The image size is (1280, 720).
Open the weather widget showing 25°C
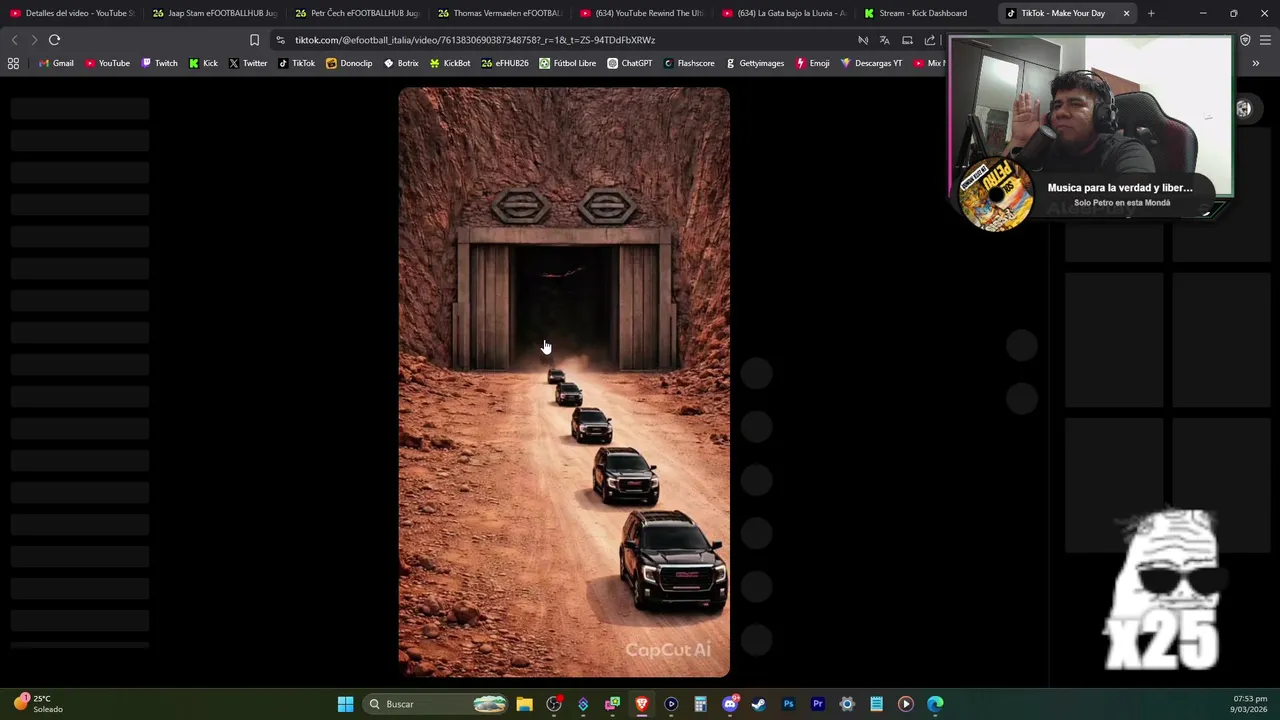click(x=40, y=704)
